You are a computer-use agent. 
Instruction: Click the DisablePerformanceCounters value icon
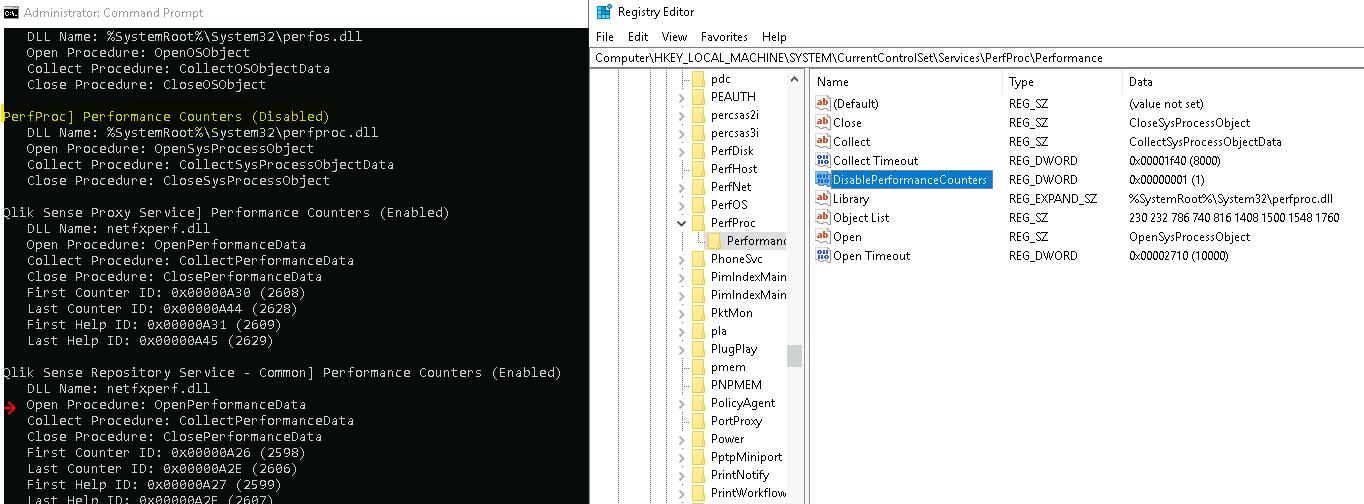click(x=823, y=180)
